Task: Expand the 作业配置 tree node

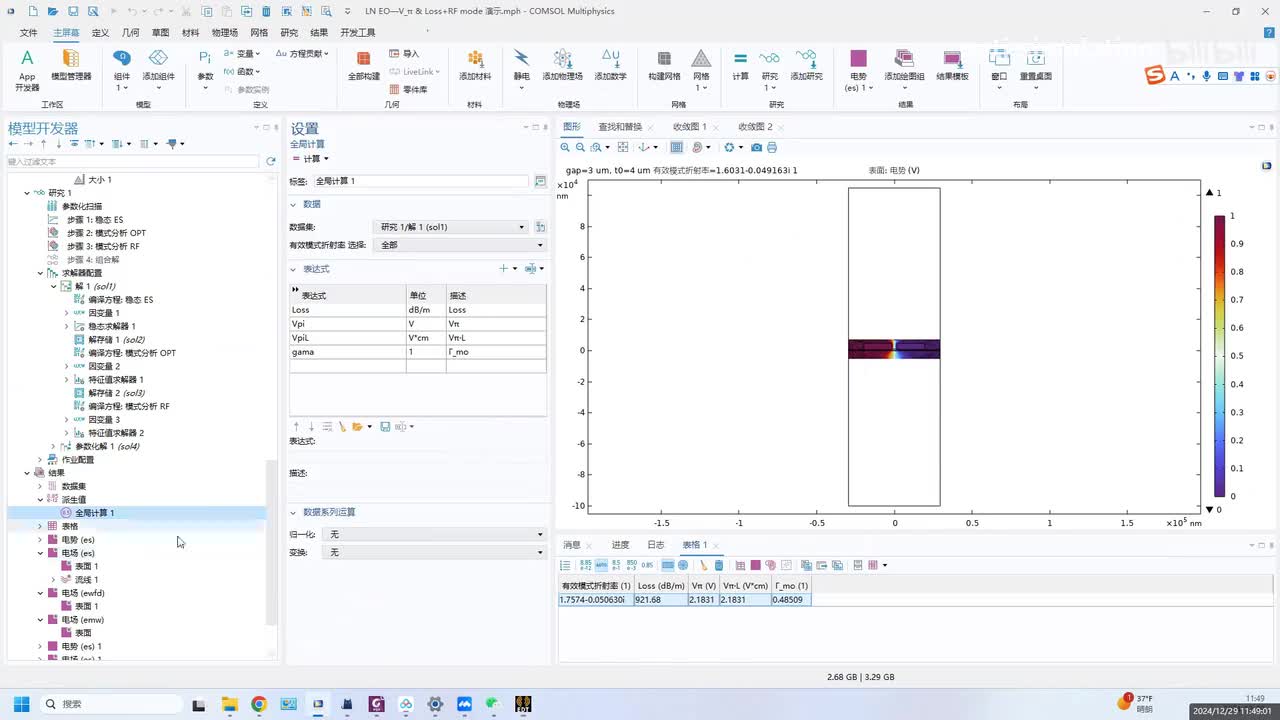Action: pyautogui.click(x=41, y=460)
